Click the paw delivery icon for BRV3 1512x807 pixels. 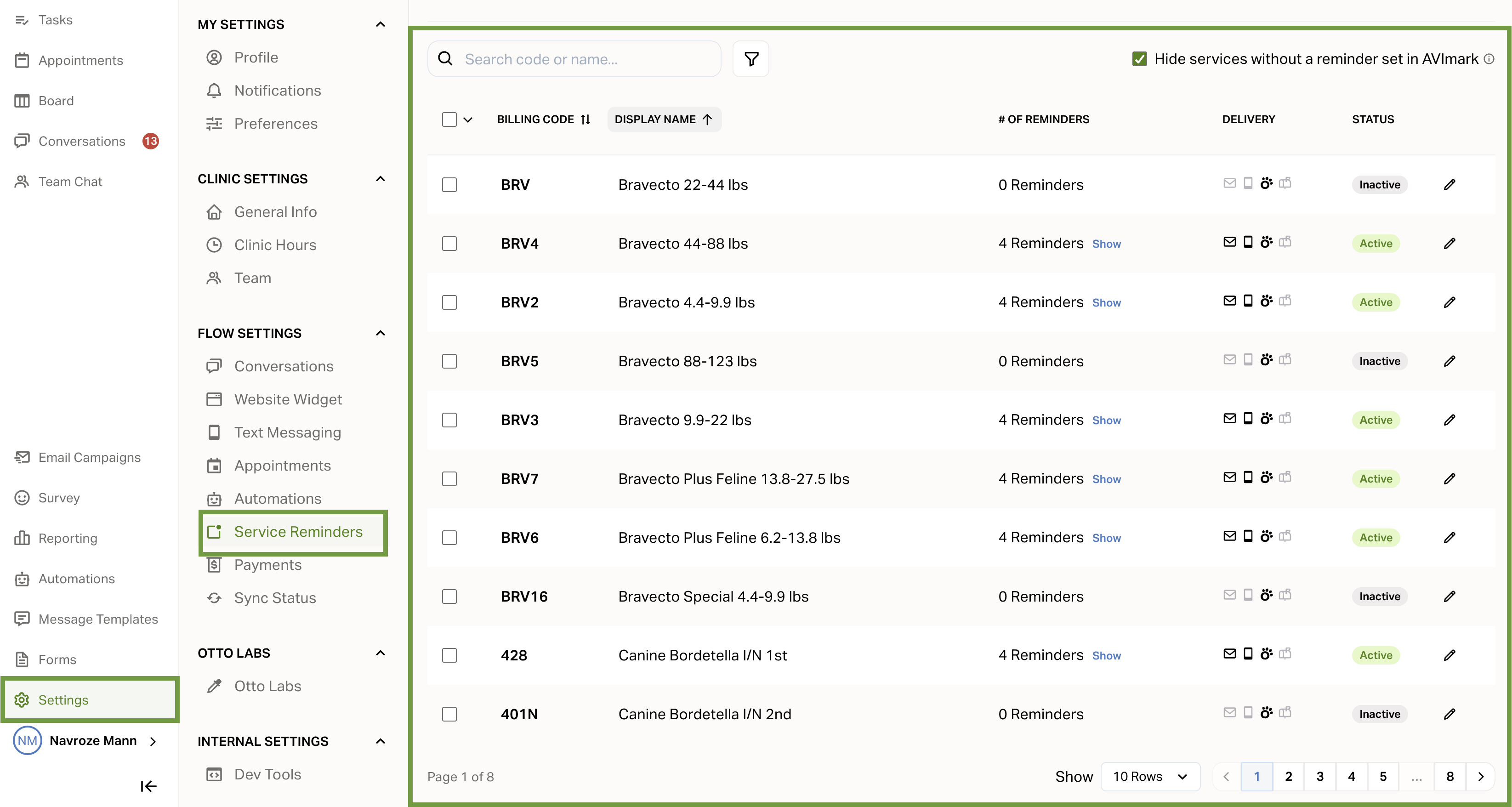click(1267, 418)
